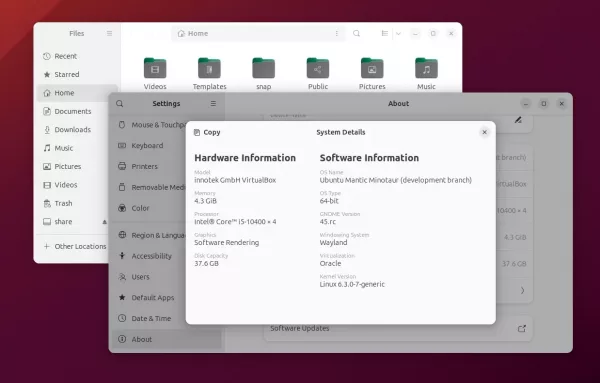Select About in Settings sidebar
600x383 pixels.
[x=167, y=339]
